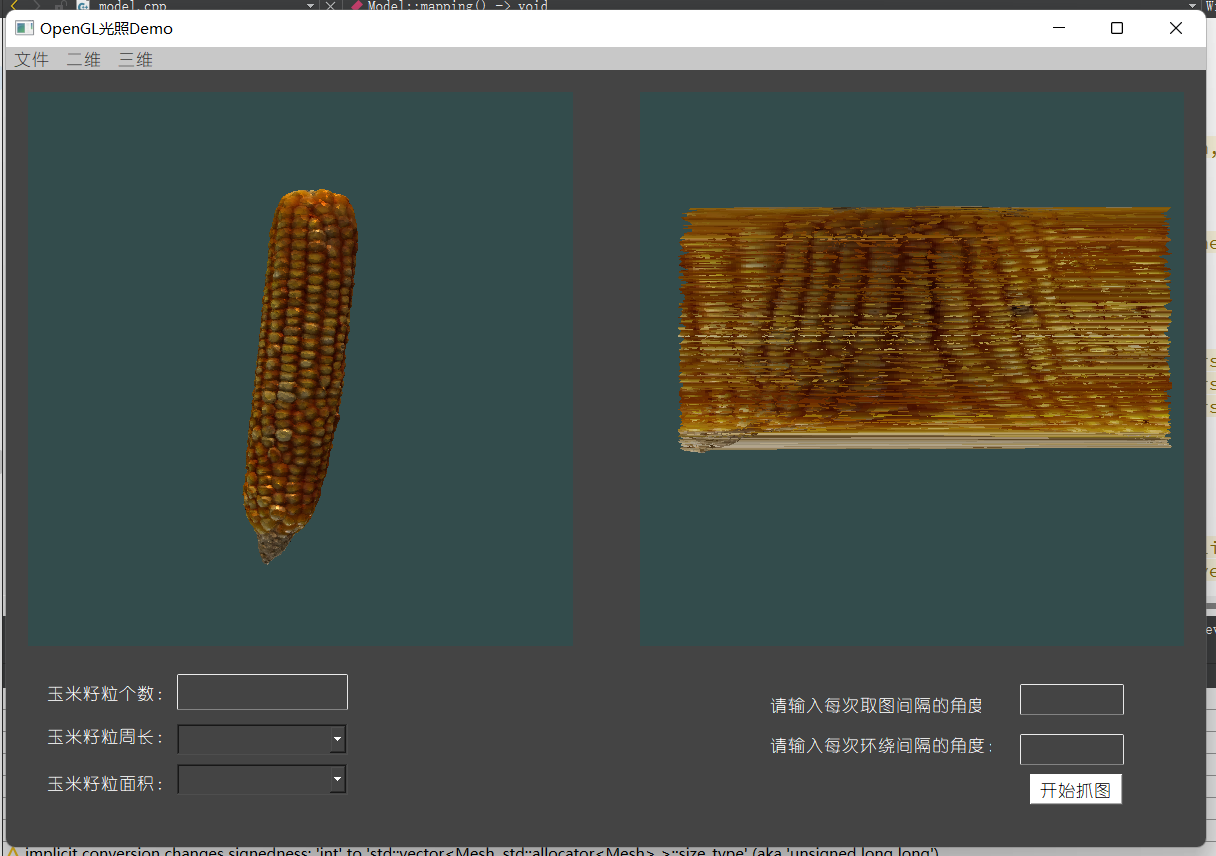The width and height of the screenshot is (1216, 856).
Task: Open the 二维 menu
Action: tap(84, 60)
